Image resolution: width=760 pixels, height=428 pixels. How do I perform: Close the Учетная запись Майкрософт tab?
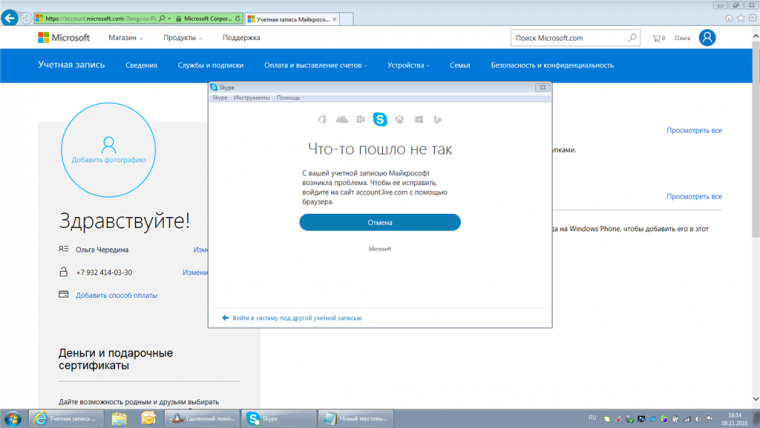pos(334,19)
